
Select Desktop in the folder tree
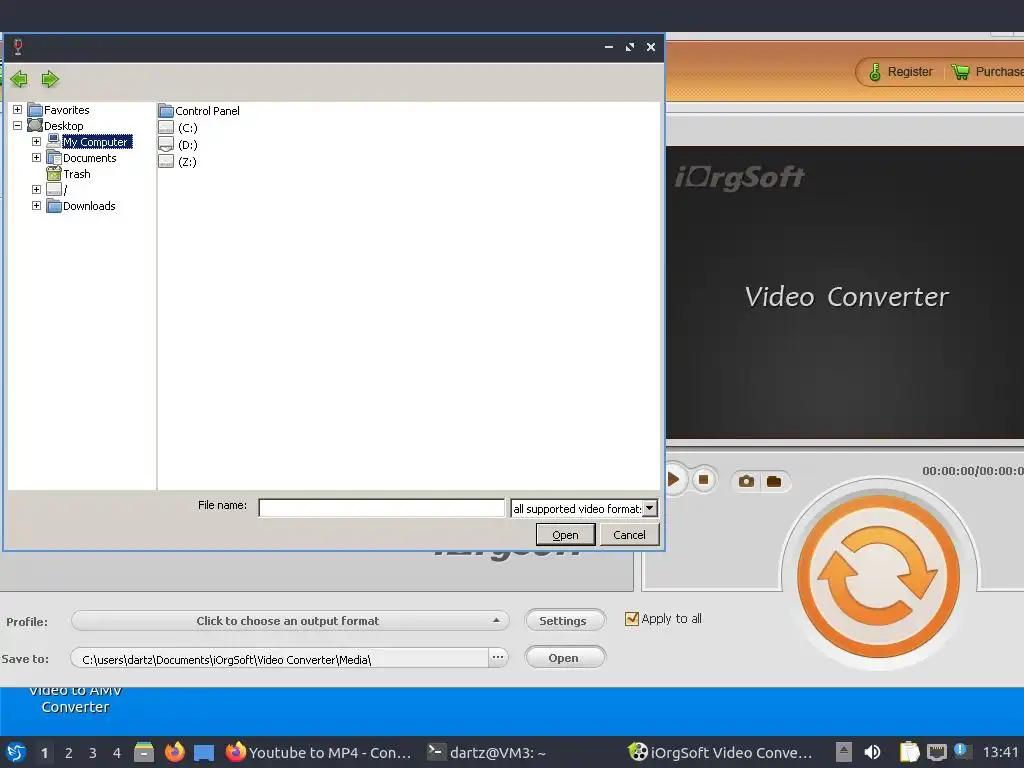tap(63, 125)
